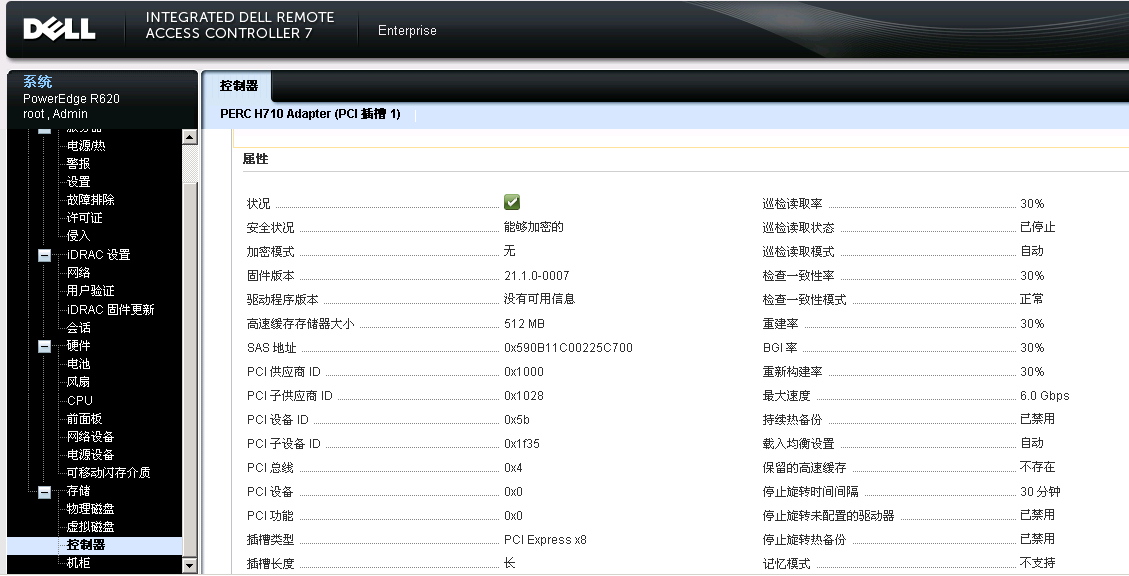This screenshot has height=576, width=1129.
Task: Select 控制器 in the sidebar tree
Action: [x=86, y=545]
